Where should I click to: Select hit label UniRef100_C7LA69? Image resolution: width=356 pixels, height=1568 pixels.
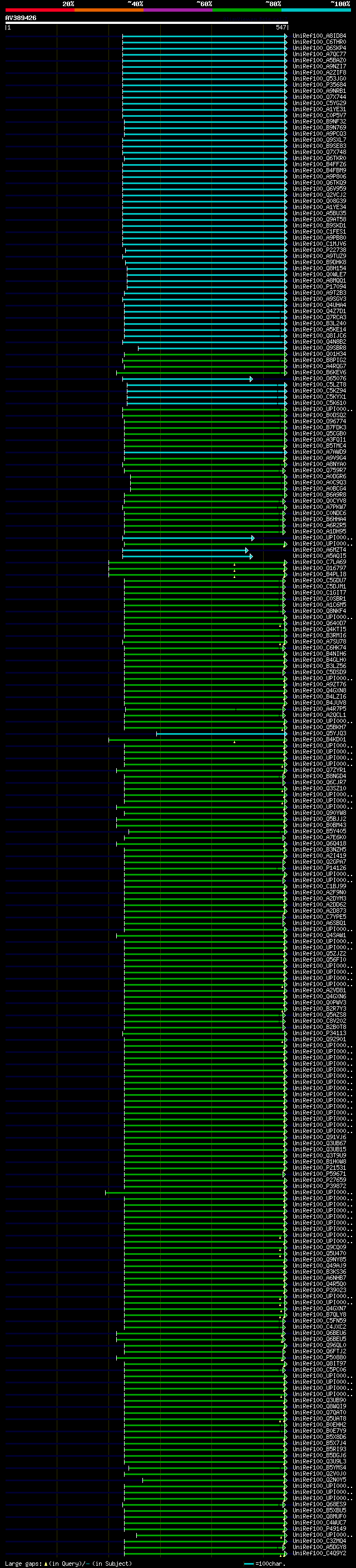click(x=319, y=562)
